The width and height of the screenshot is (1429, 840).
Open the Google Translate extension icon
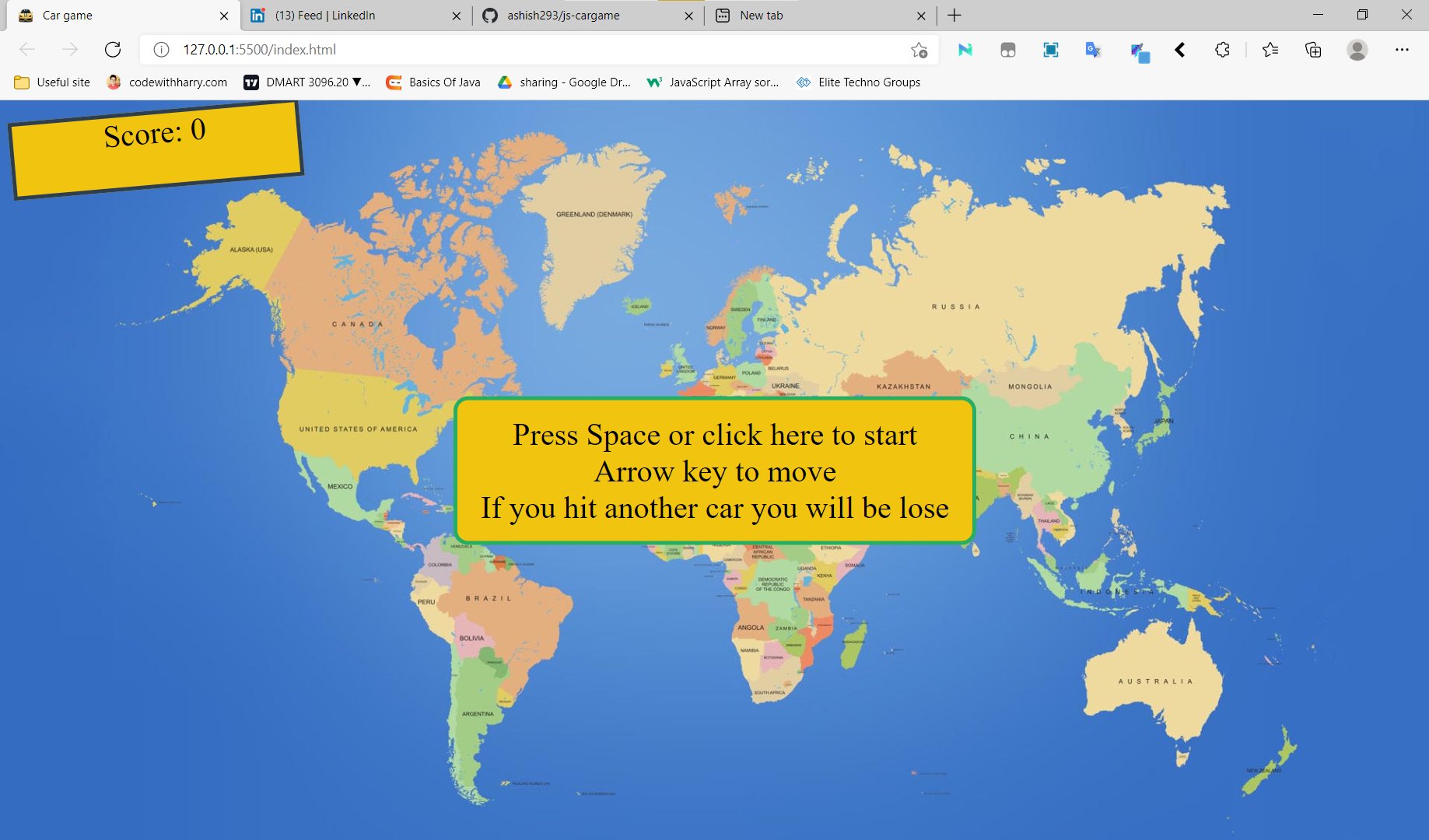tap(1094, 50)
